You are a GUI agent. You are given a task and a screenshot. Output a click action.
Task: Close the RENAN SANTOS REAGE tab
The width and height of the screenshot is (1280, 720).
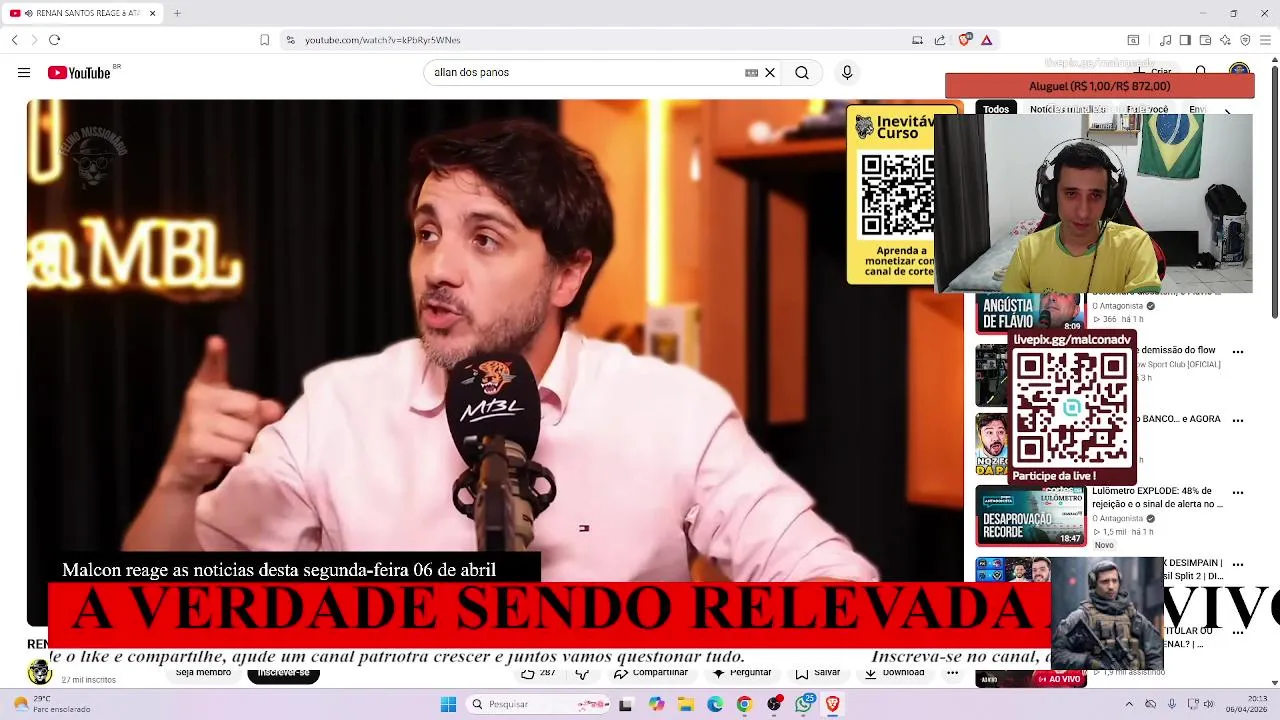[152, 13]
